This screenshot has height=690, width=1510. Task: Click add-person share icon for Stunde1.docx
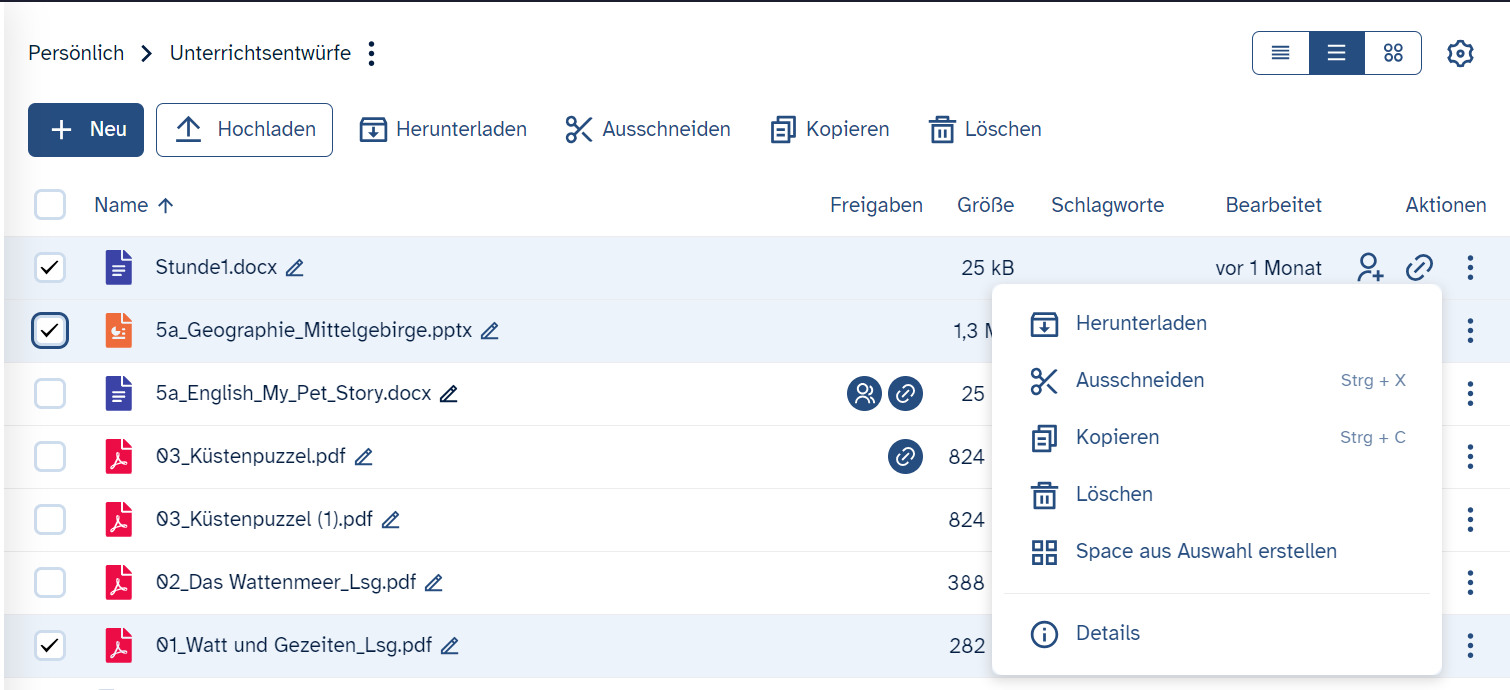(1369, 268)
